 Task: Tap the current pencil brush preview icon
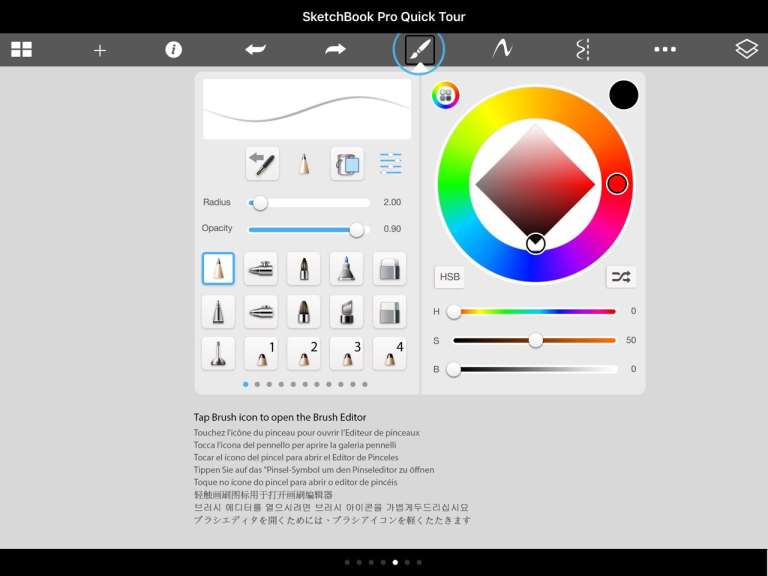coord(304,164)
